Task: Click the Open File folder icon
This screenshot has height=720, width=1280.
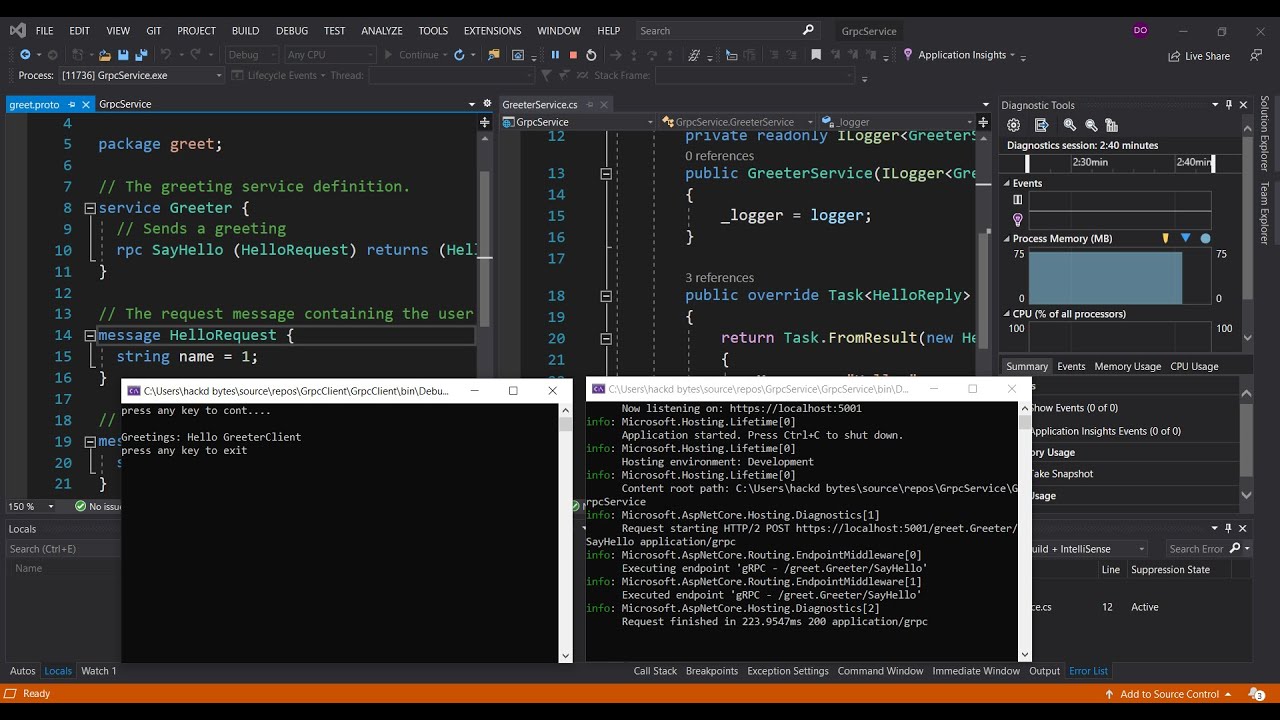Action: pyautogui.click(x=105, y=55)
